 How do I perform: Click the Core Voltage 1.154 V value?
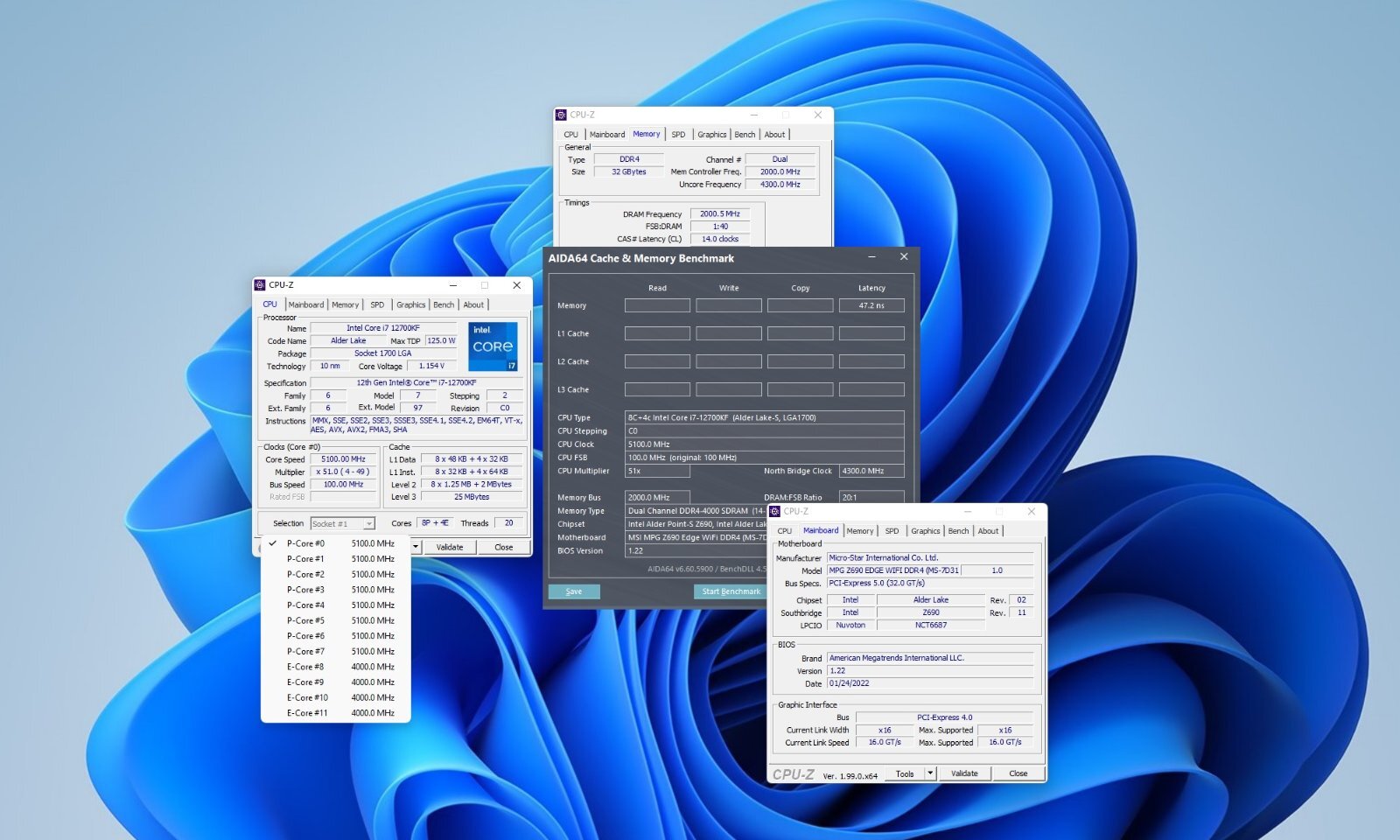[431, 366]
